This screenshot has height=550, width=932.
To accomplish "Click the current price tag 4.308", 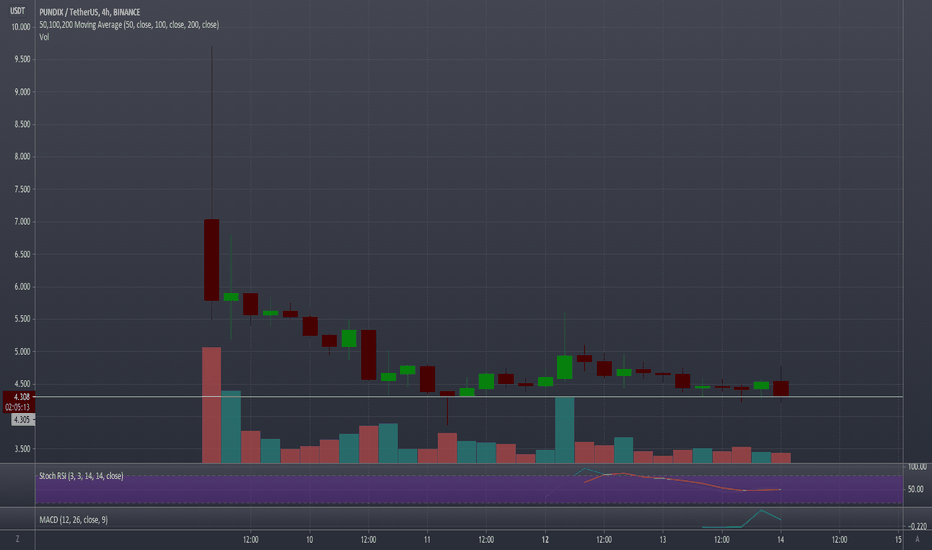I will 19,397.
